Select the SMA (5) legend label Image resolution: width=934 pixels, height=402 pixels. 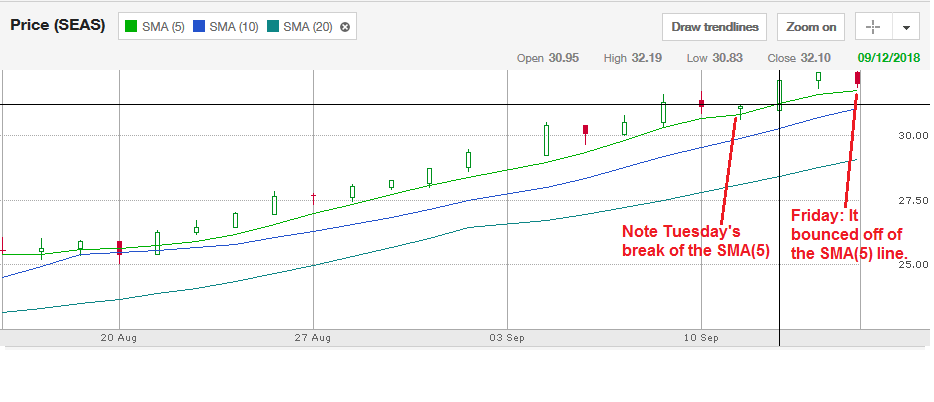tap(163, 27)
